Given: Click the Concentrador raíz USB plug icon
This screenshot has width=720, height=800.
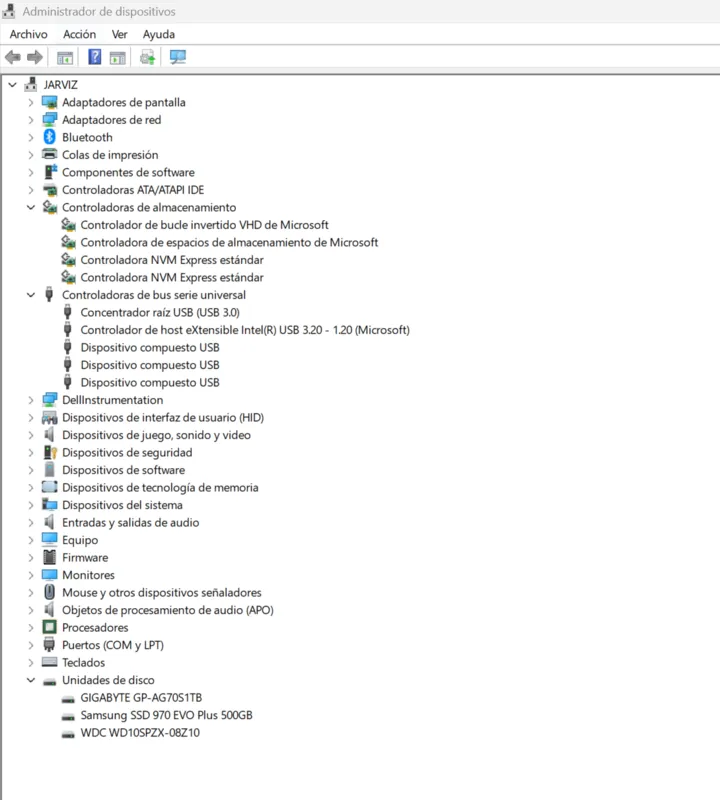Looking at the screenshot, I should (67, 312).
